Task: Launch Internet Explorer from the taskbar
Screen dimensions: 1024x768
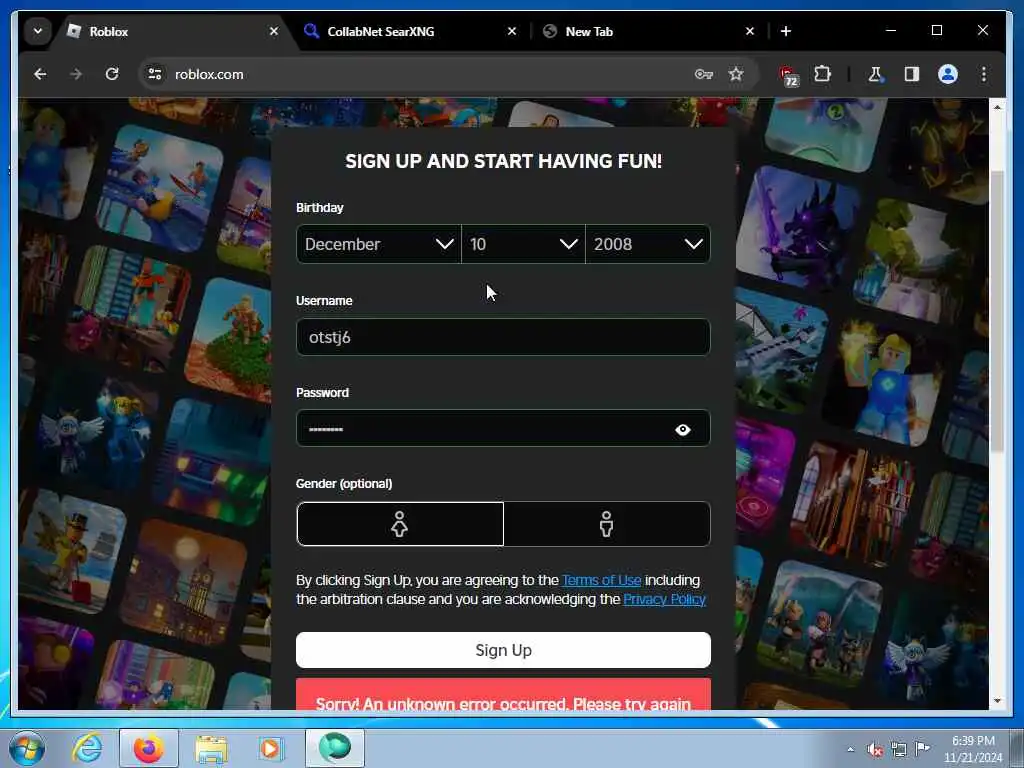Action: (87, 748)
